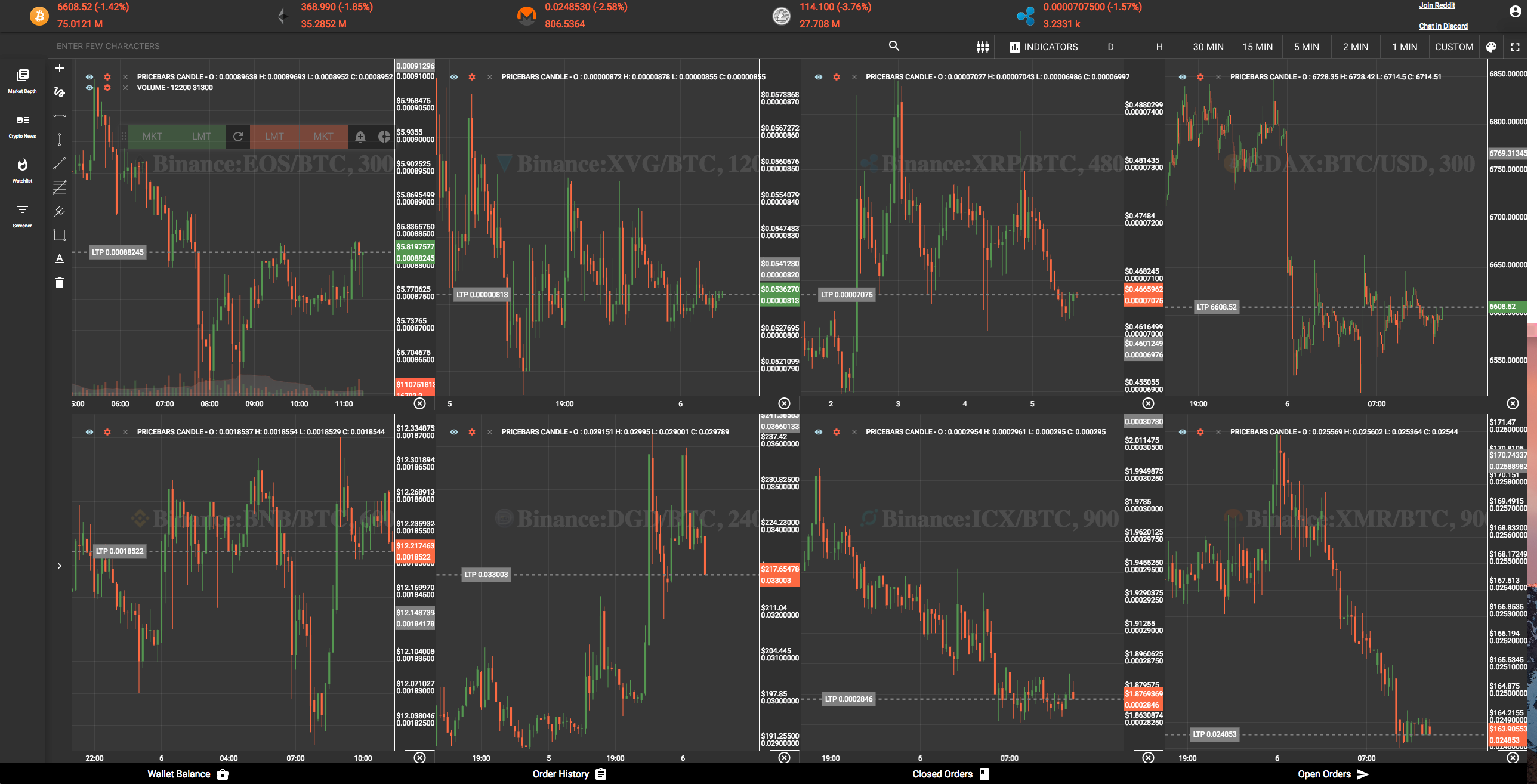Toggle visibility of XMR/BTC pricebars
The height and width of the screenshot is (784, 1537).
[x=1183, y=432]
